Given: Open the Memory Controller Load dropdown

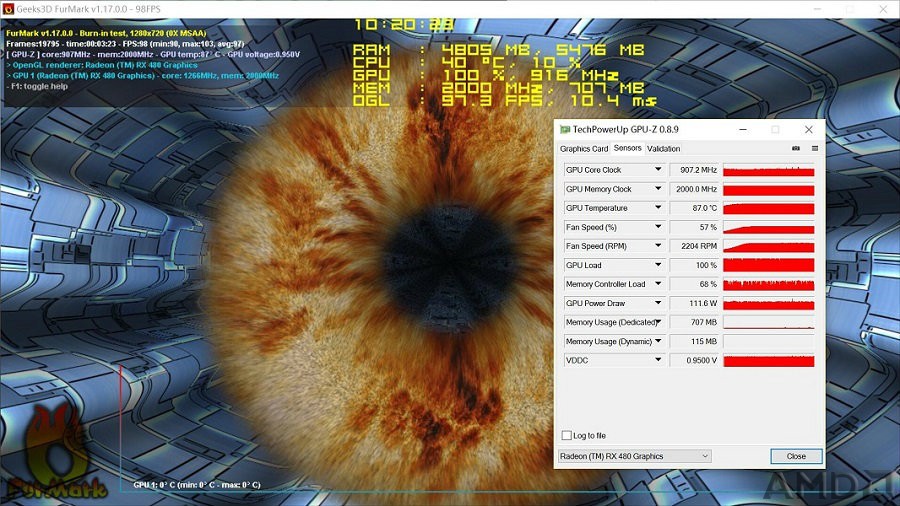Looking at the screenshot, I should point(658,284).
